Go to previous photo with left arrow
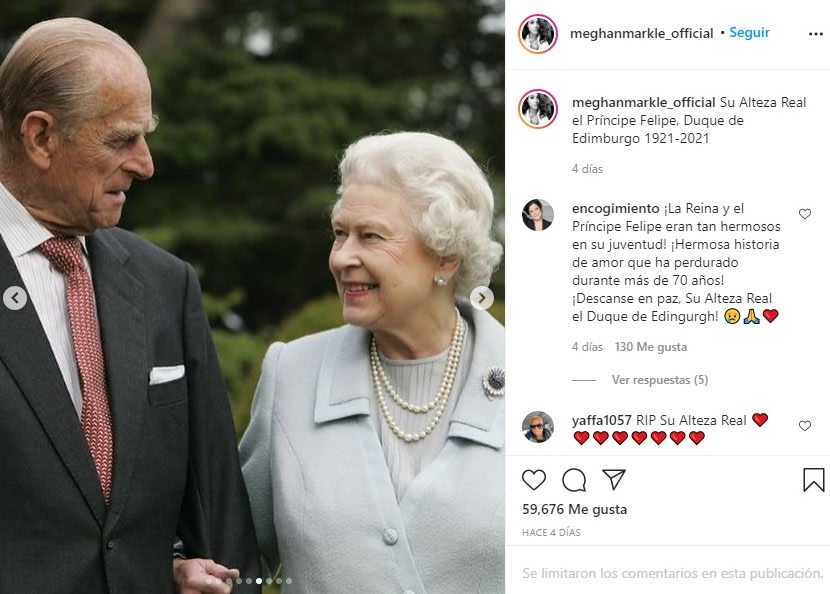Viewport: 830px width, 594px height. pyautogui.click(x=15, y=298)
